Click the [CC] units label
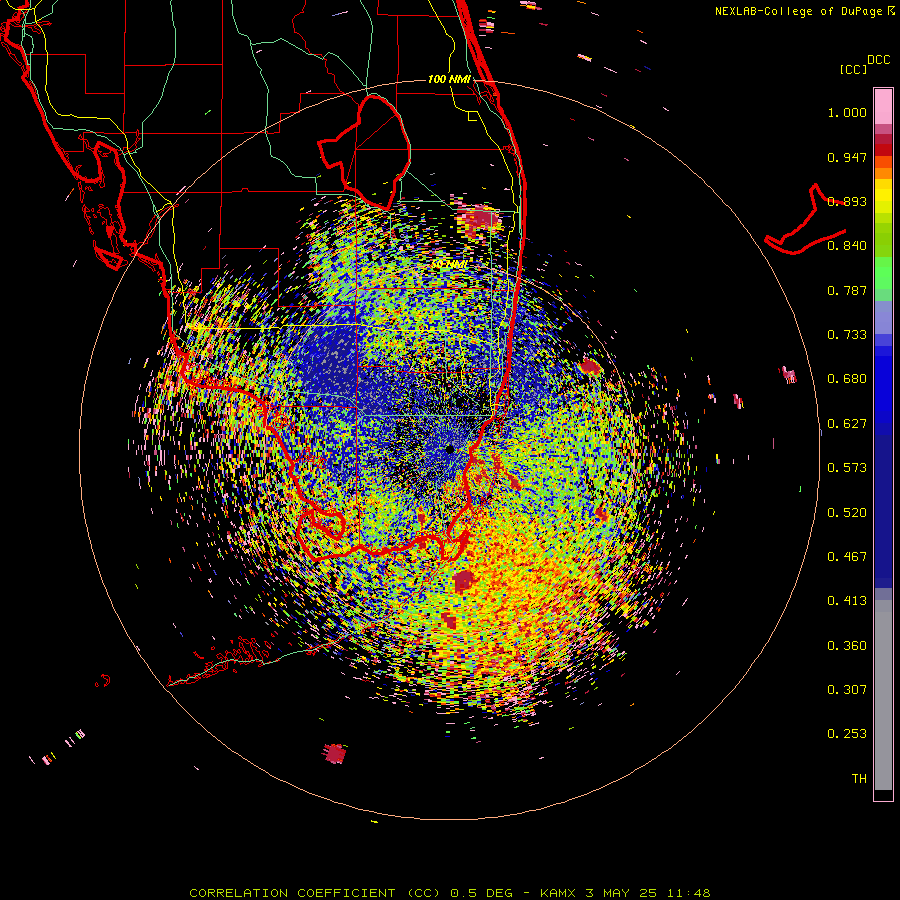The image size is (900, 900). (853, 69)
